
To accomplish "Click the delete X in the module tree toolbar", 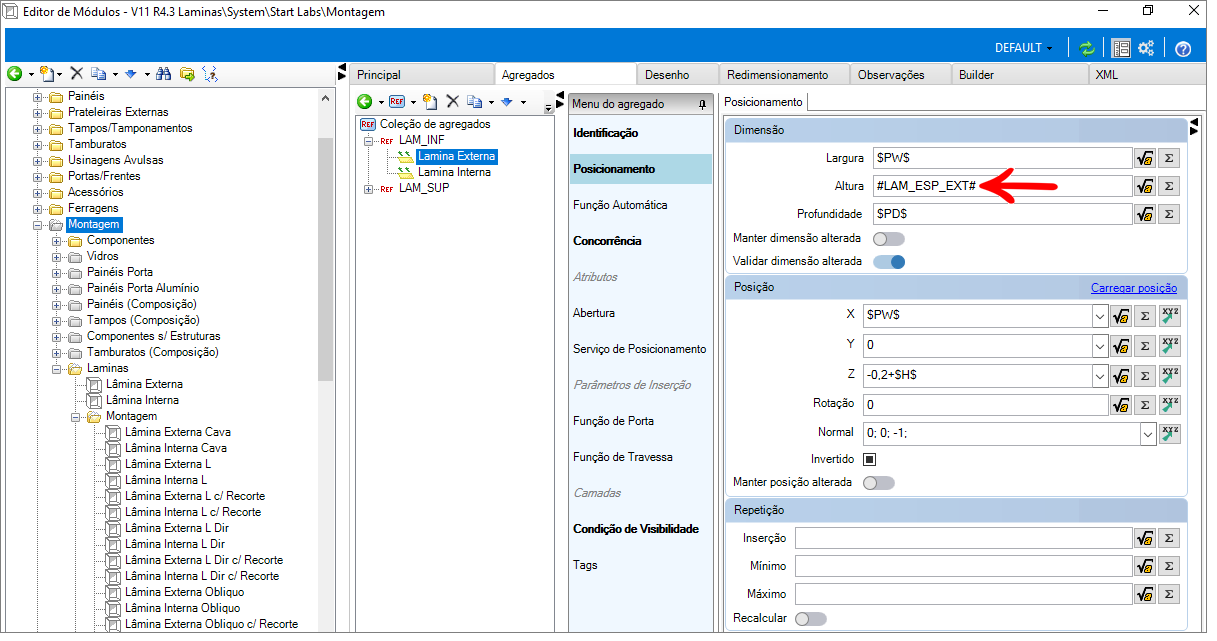I will click(x=76, y=74).
